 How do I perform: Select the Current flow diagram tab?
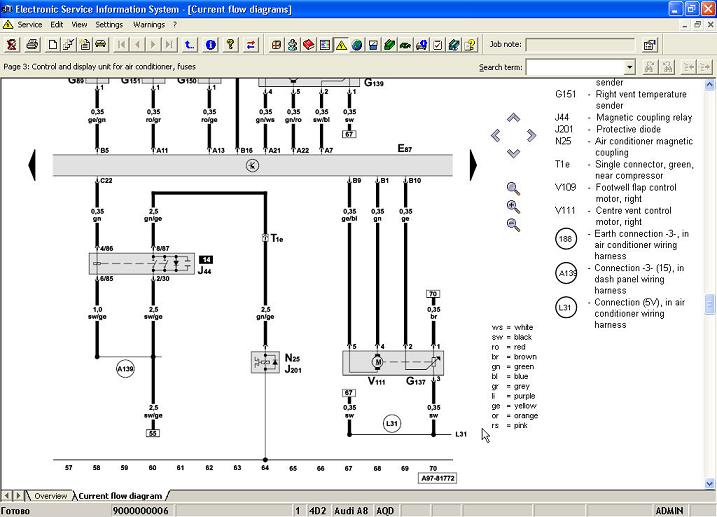click(118, 496)
